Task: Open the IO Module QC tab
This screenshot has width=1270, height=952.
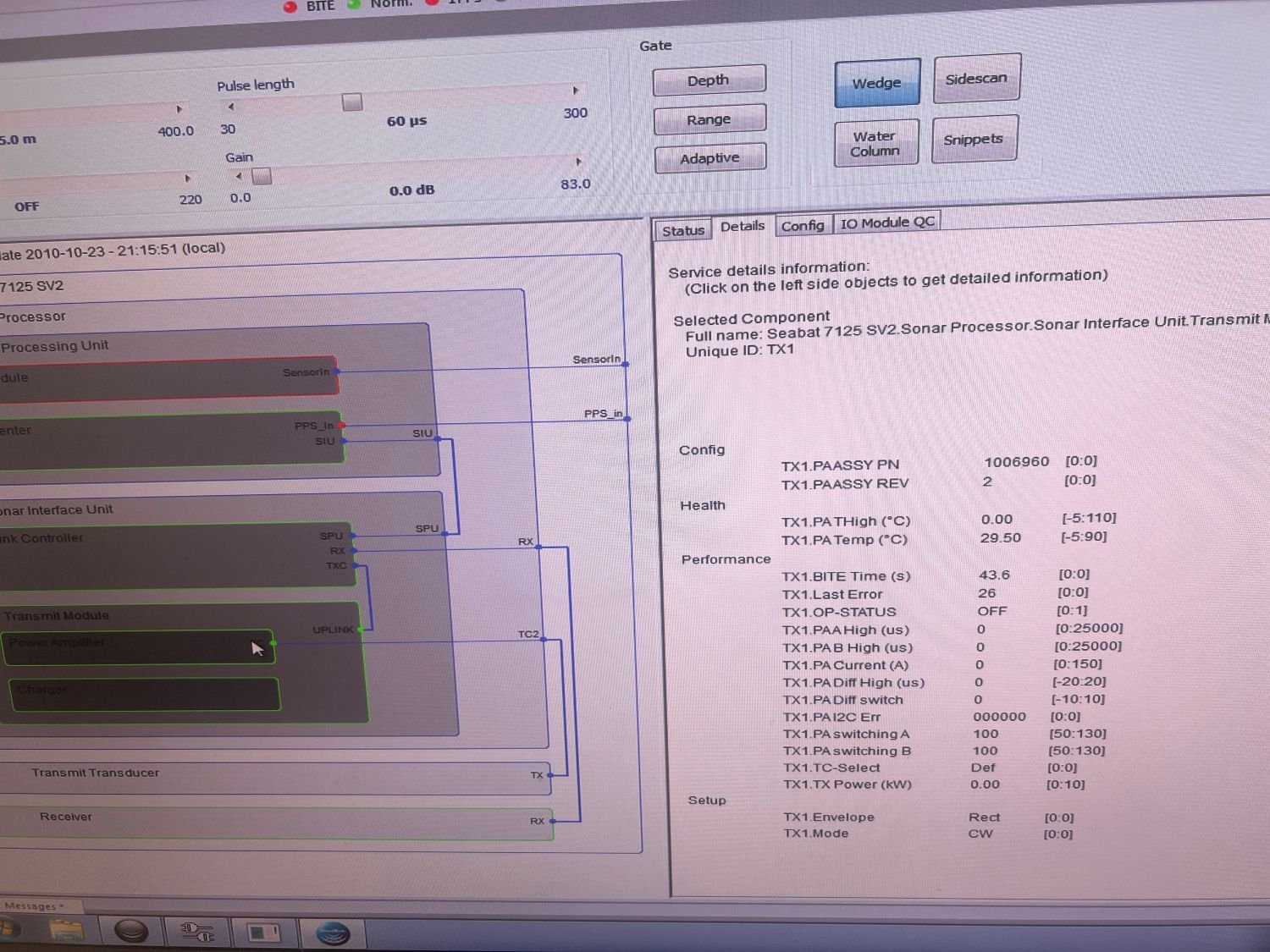Action: point(887,222)
